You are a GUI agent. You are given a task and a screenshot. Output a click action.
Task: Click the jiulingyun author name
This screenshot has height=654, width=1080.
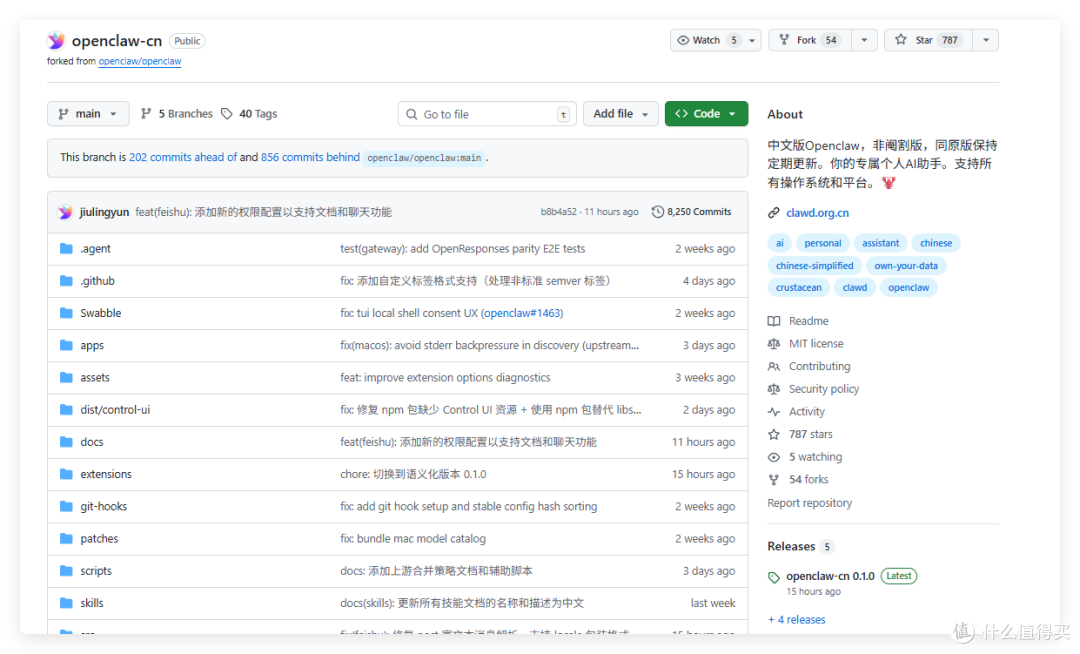click(x=104, y=212)
